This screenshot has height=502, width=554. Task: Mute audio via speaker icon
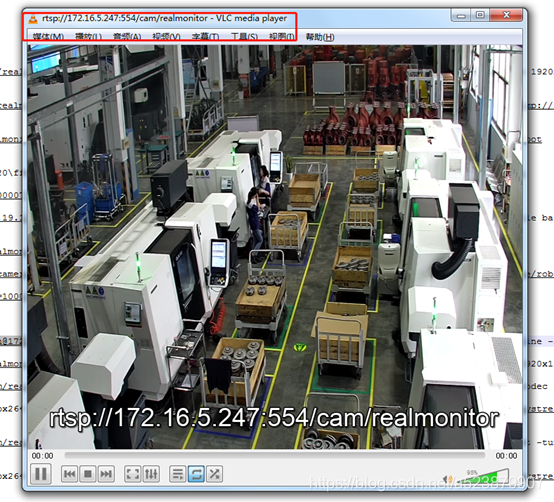(x=448, y=479)
